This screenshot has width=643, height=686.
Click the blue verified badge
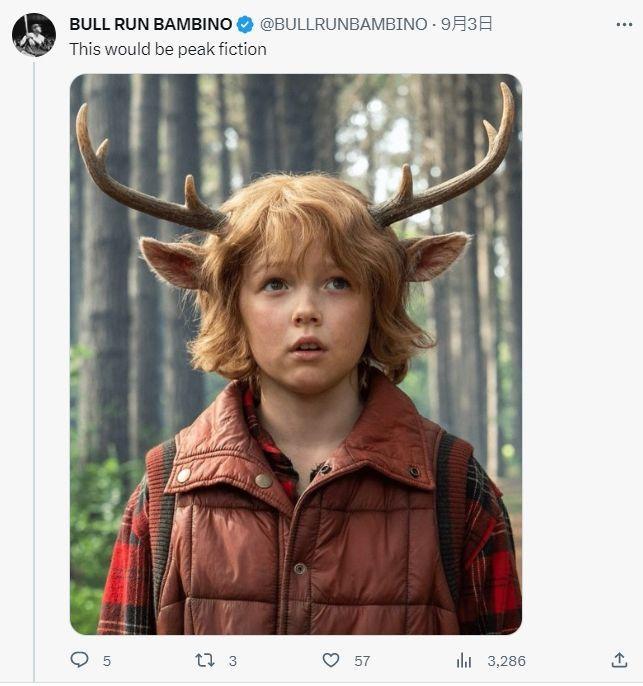[245, 24]
